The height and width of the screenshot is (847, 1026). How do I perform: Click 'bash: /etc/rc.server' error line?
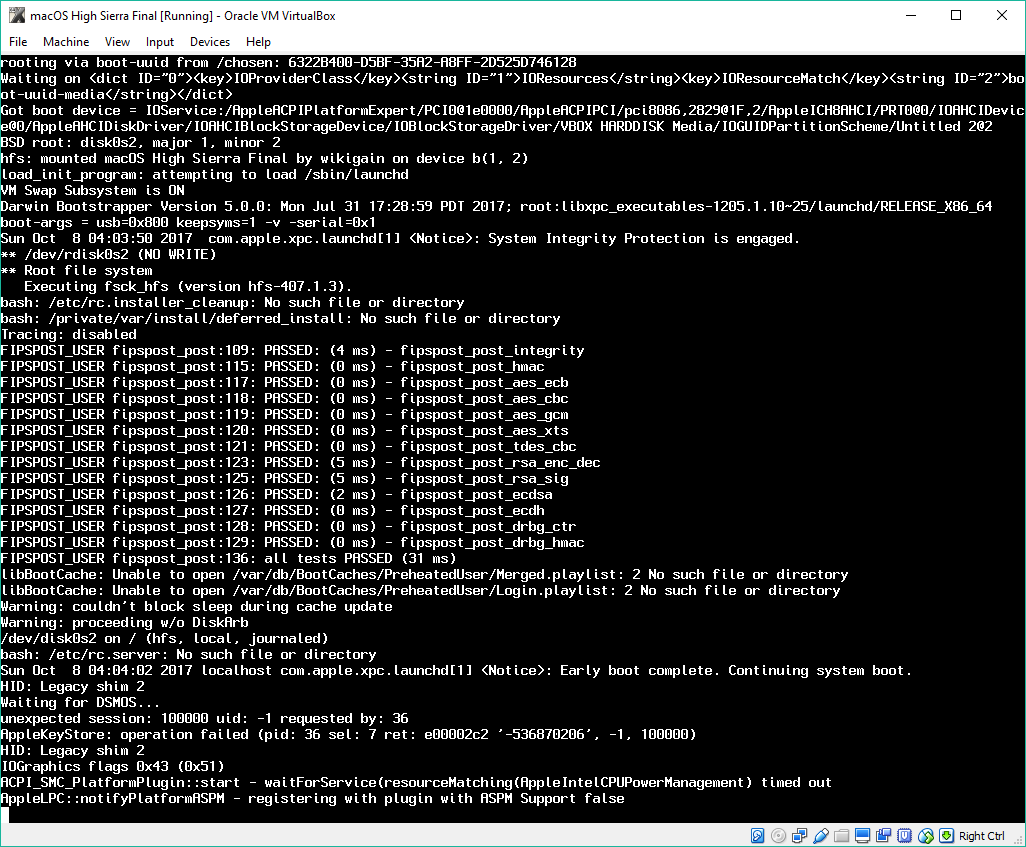click(188, 655)
